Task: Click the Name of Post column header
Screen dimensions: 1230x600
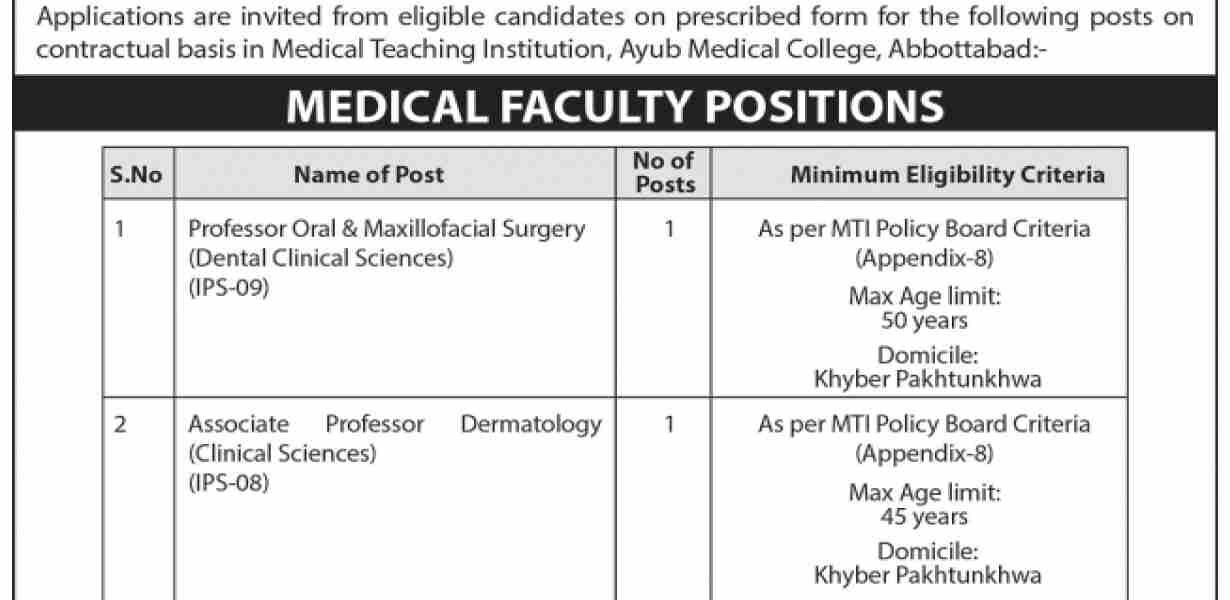Action: [x=369, y=175]
